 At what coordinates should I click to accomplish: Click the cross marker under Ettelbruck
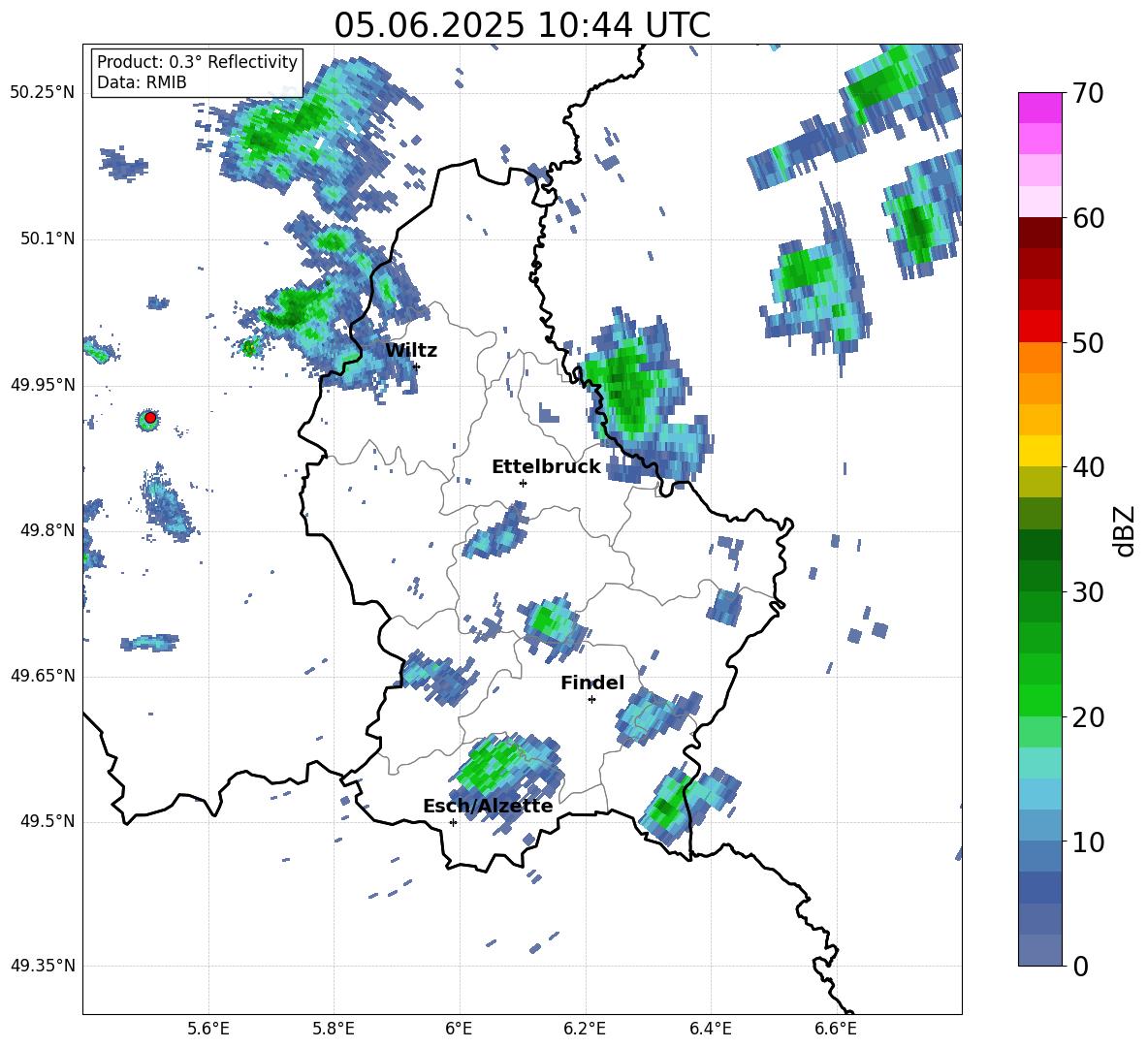(x=523, y=483)
